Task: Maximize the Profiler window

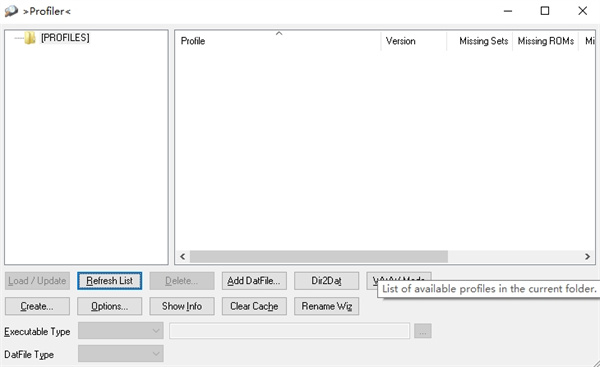Action: pyautogui.click(x=545, y=11)
